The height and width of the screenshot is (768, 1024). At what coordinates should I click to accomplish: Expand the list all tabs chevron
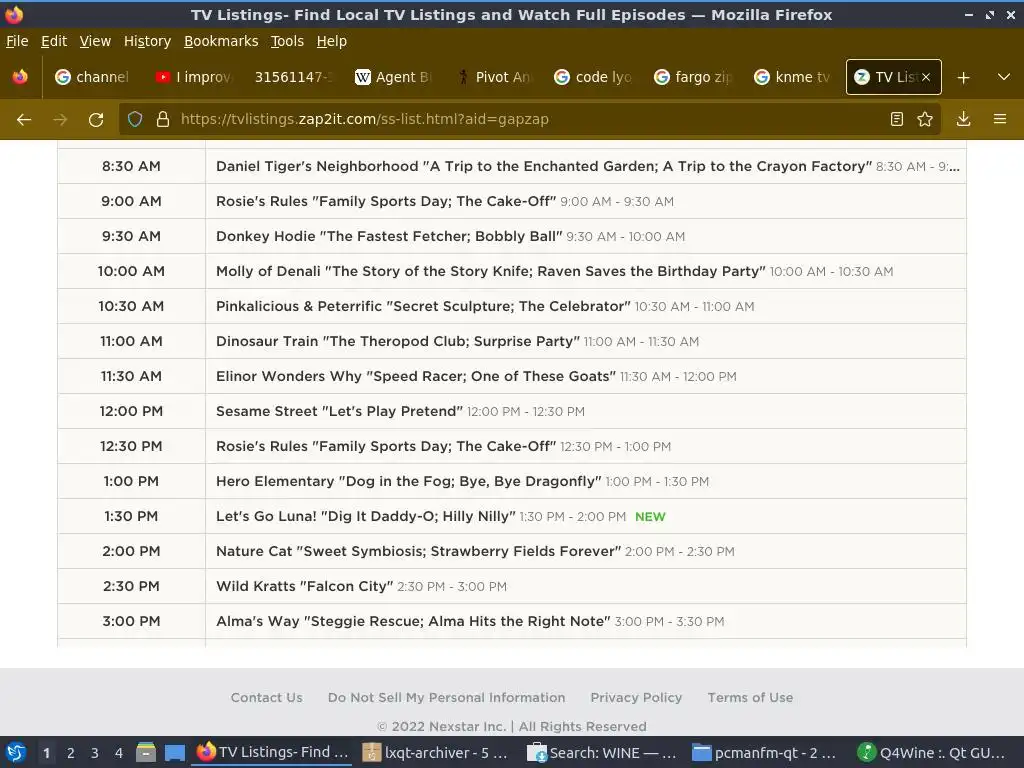point(1004,77)
